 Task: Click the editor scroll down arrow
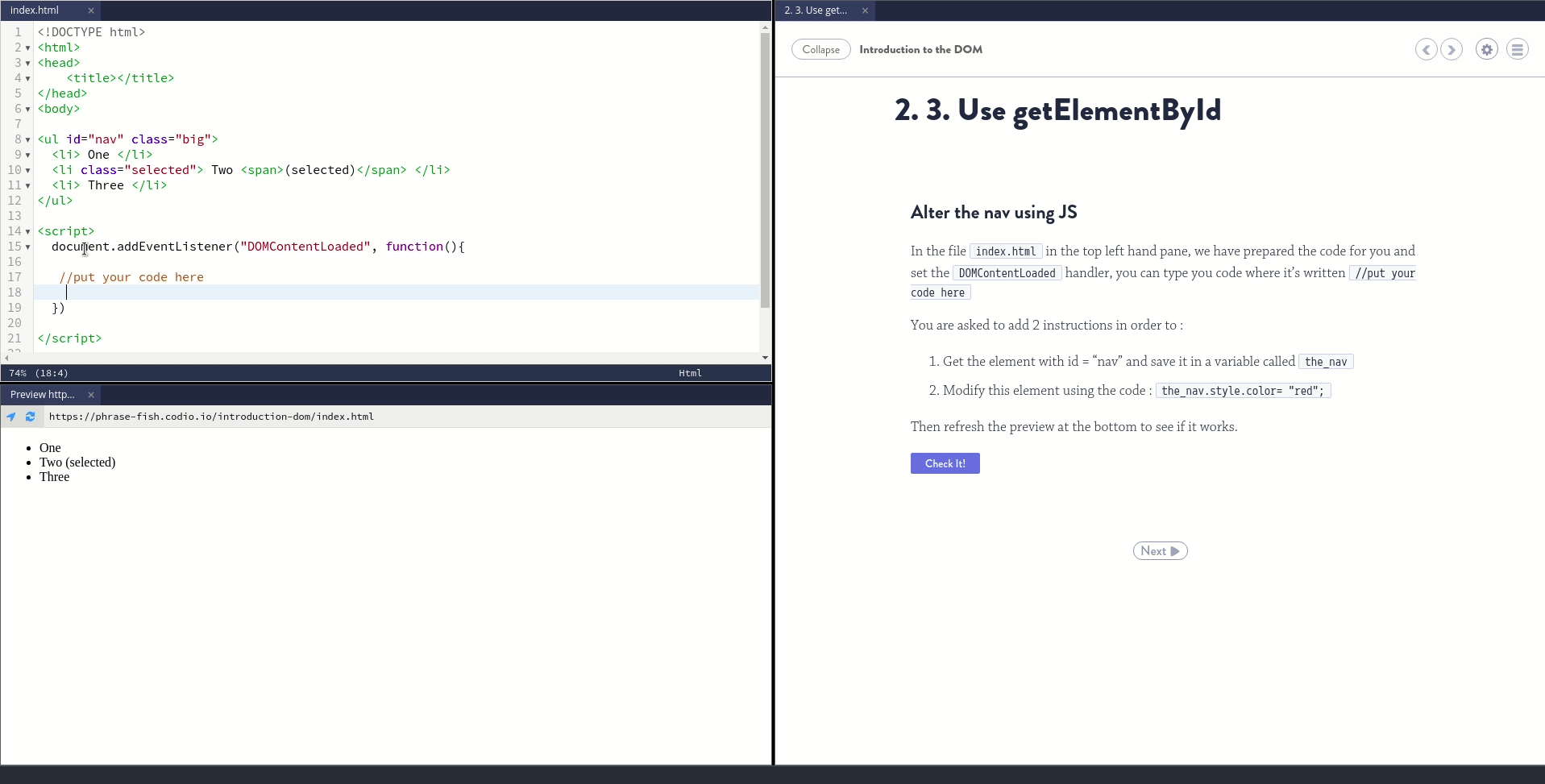click(x=765, y=358)
